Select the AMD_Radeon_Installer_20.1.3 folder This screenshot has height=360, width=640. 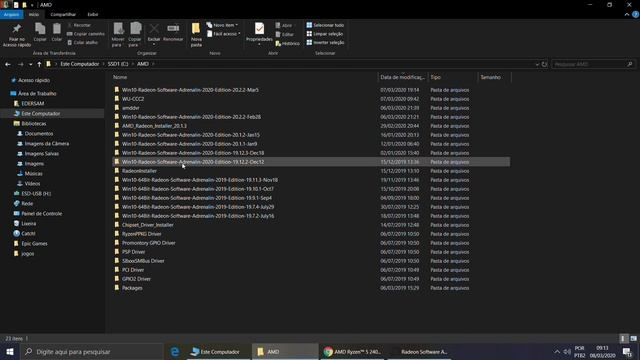[x=154, y=126]
